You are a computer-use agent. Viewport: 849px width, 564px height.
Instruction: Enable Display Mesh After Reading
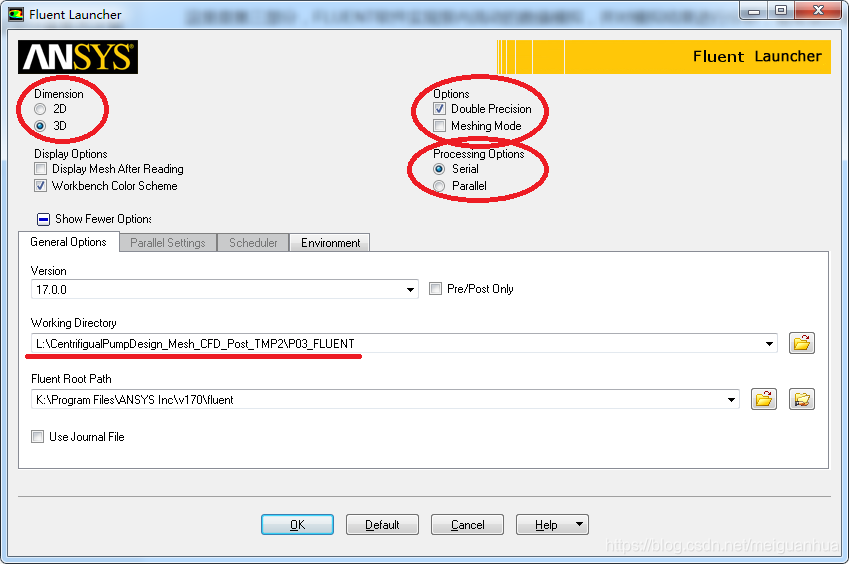tap(41, 169)
